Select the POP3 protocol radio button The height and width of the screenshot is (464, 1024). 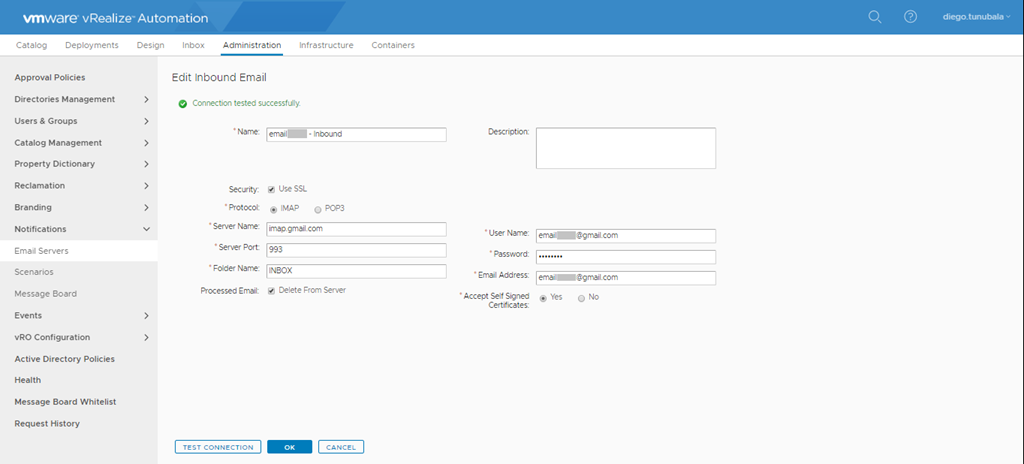[x=318, y=209]
